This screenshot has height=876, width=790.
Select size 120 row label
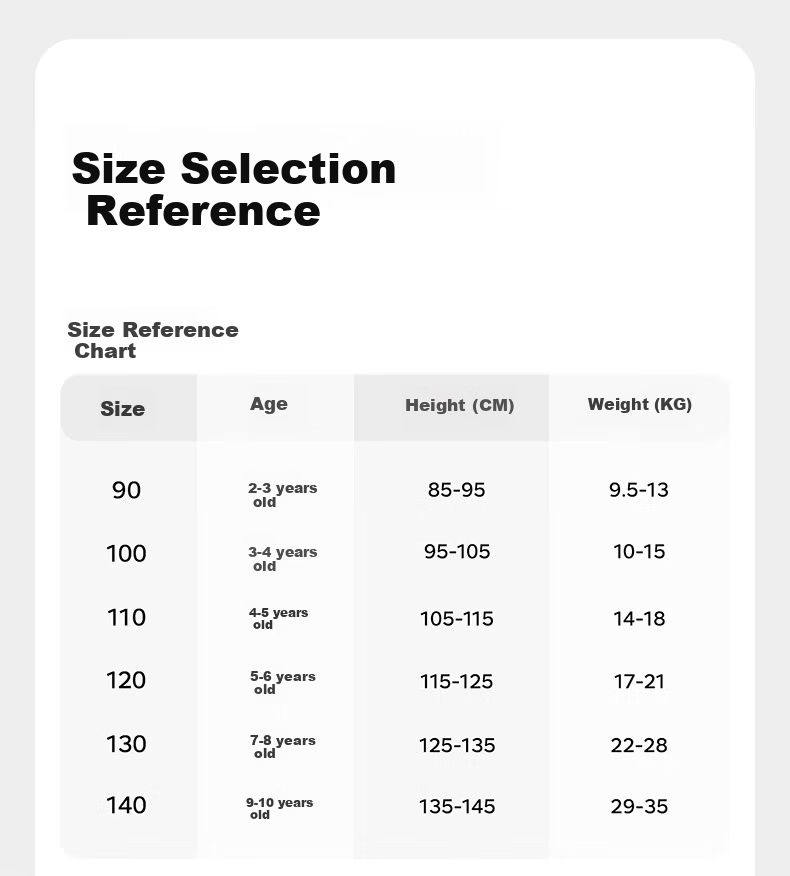click(126, 680)
